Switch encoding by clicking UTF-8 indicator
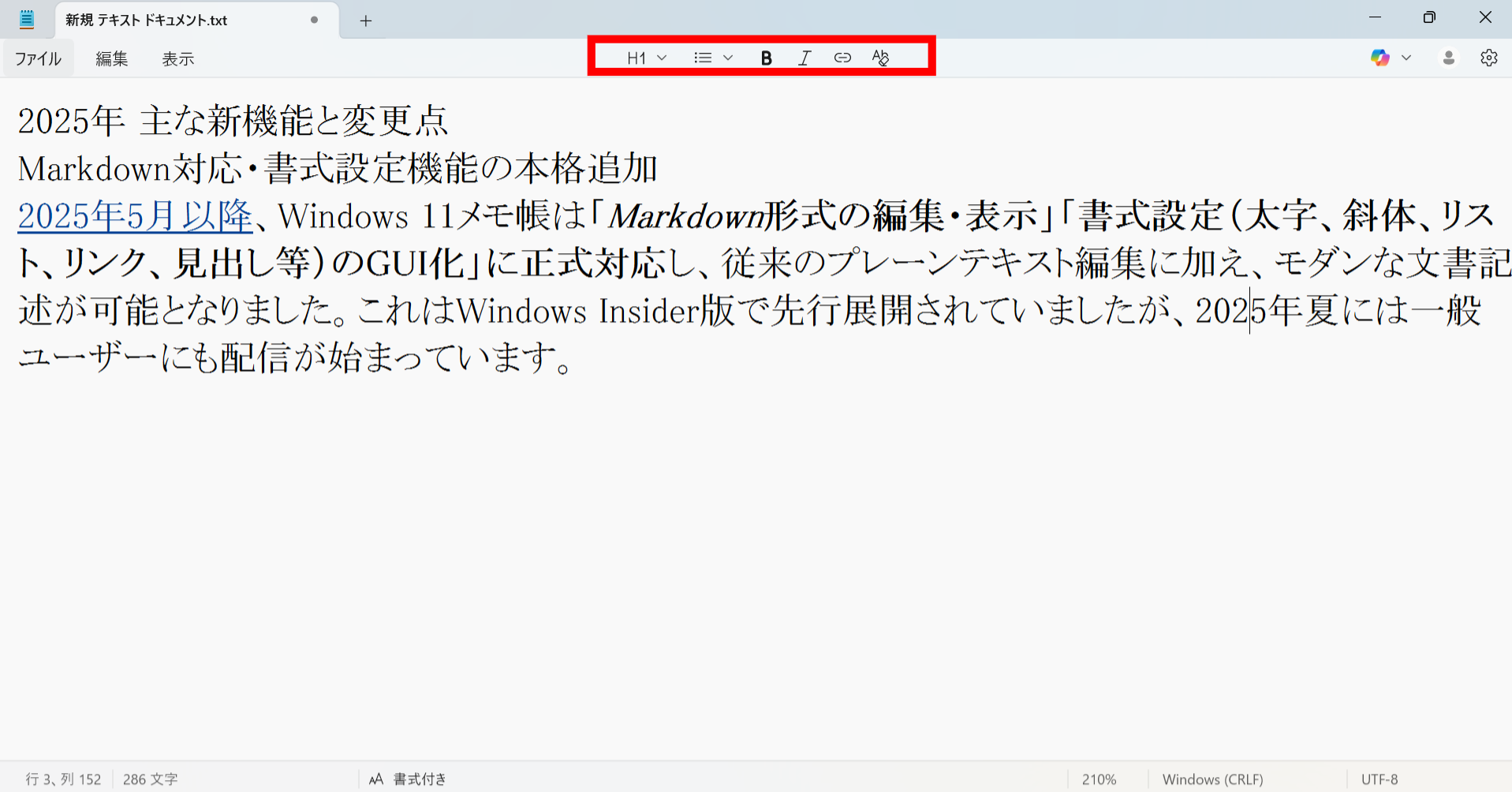1512x792 pixels. pyautogui.click(x=1379, y=779)
